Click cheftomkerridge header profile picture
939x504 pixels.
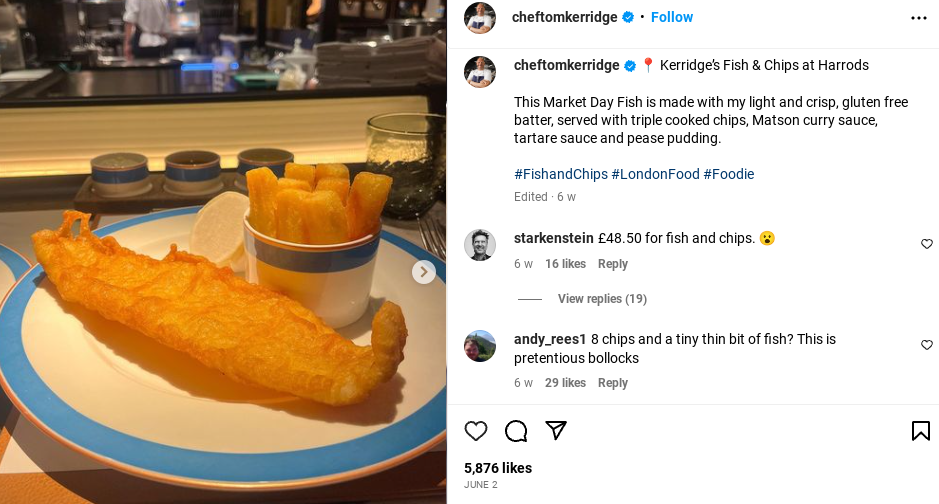pyautogui.click(x=480, y=17)
